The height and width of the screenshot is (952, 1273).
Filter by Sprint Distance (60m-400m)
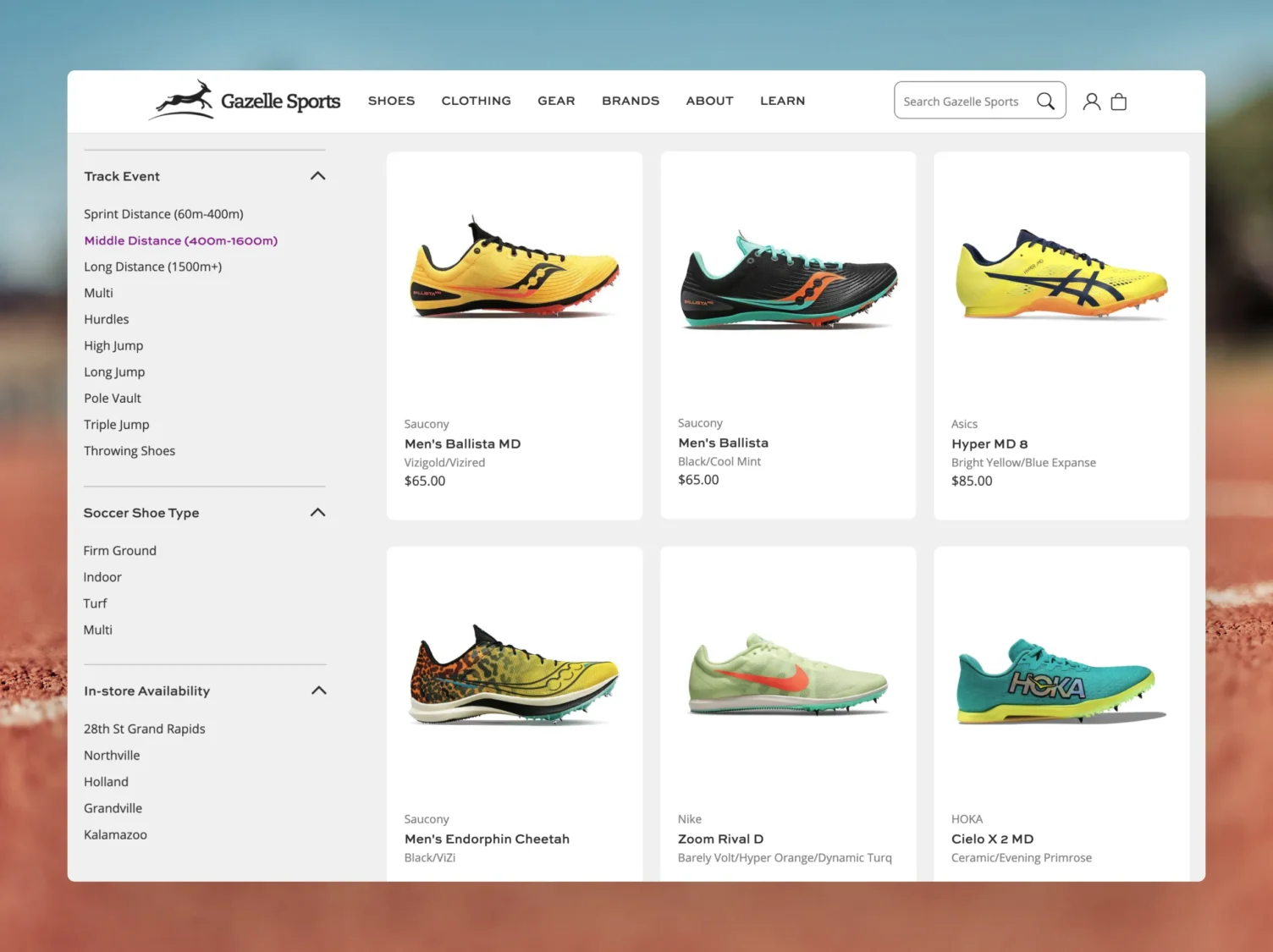(163, 214)
